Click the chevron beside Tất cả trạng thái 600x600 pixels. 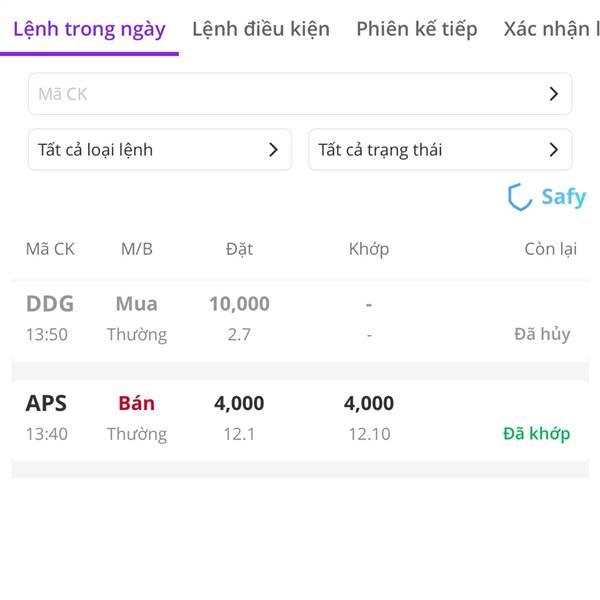coord(553,150)
